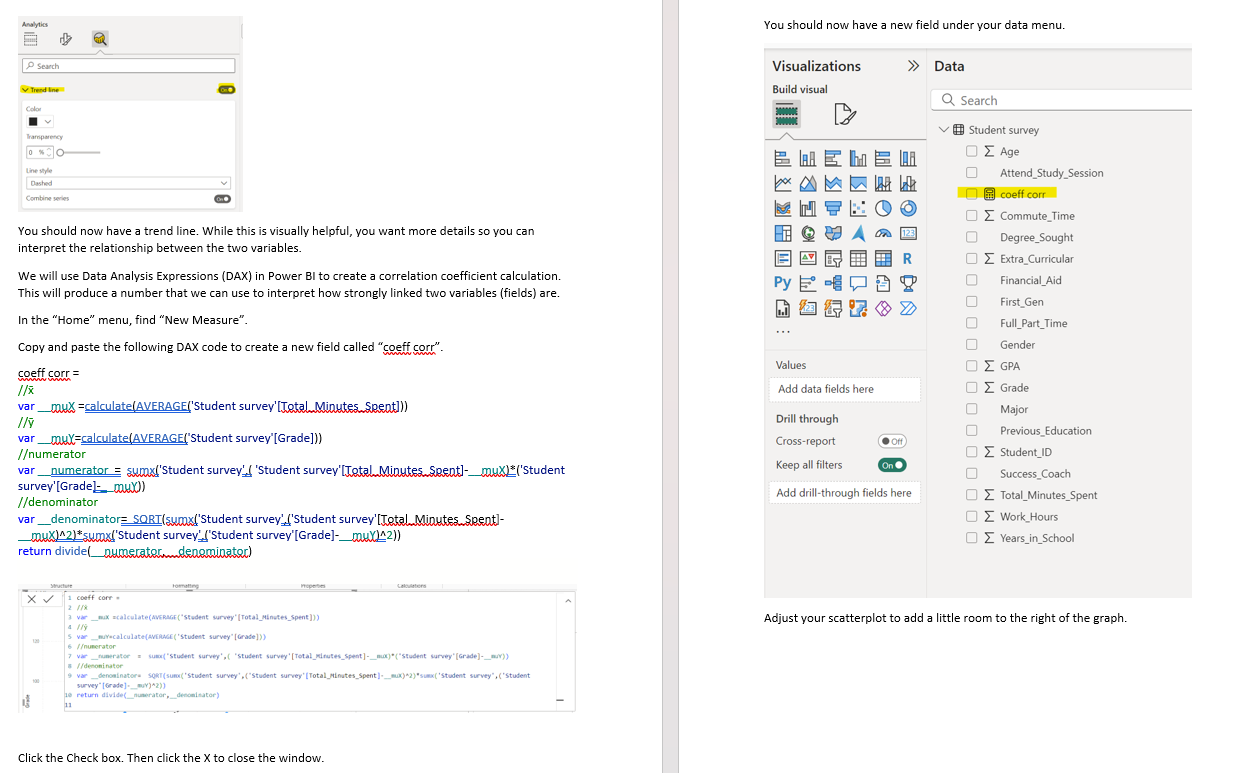Screen dimensions: 1234x773
Task: Select the pie chart visualization icon
Action: [x=883, y=208]
